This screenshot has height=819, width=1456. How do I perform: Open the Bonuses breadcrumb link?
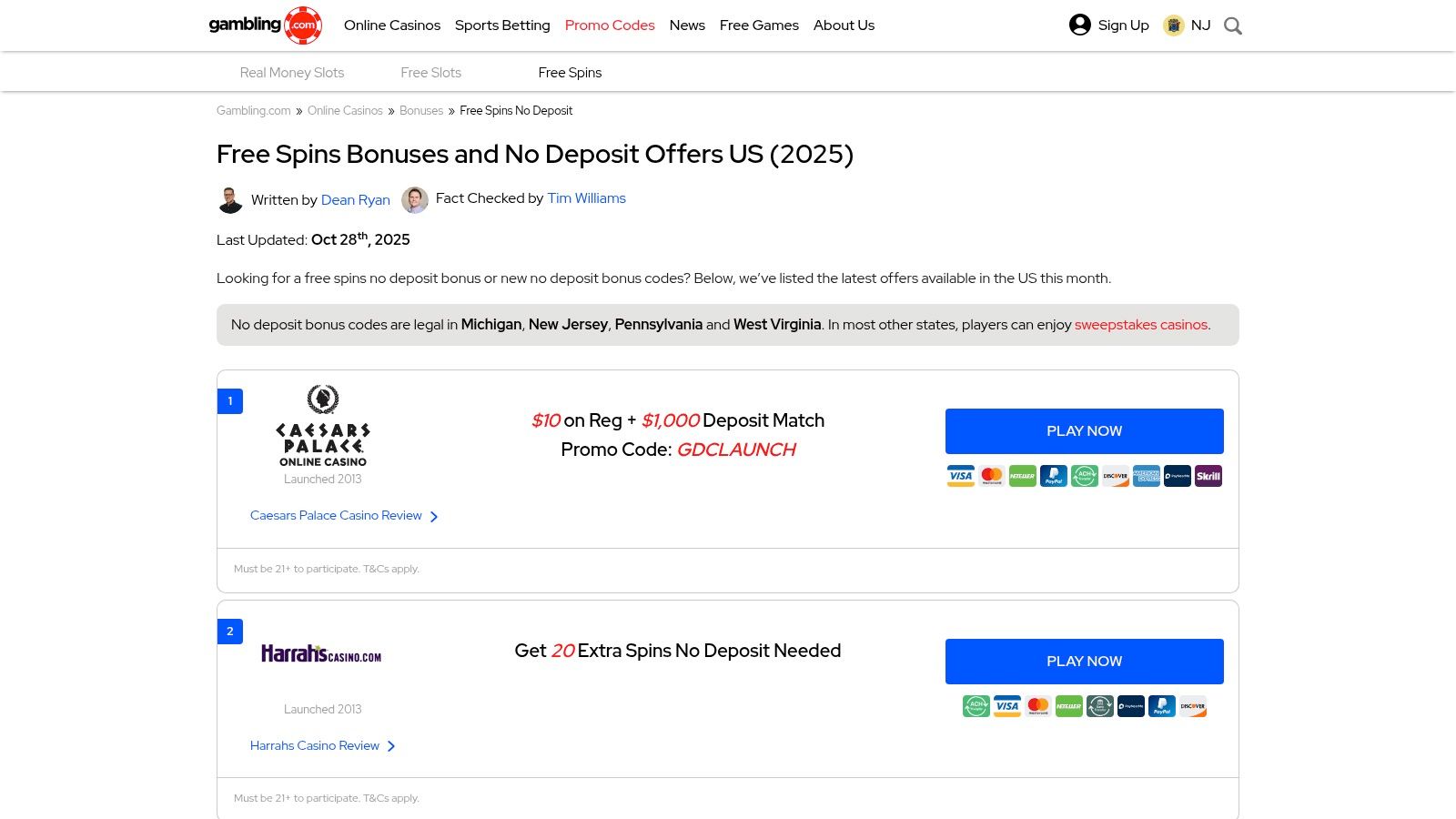point(421,110)
